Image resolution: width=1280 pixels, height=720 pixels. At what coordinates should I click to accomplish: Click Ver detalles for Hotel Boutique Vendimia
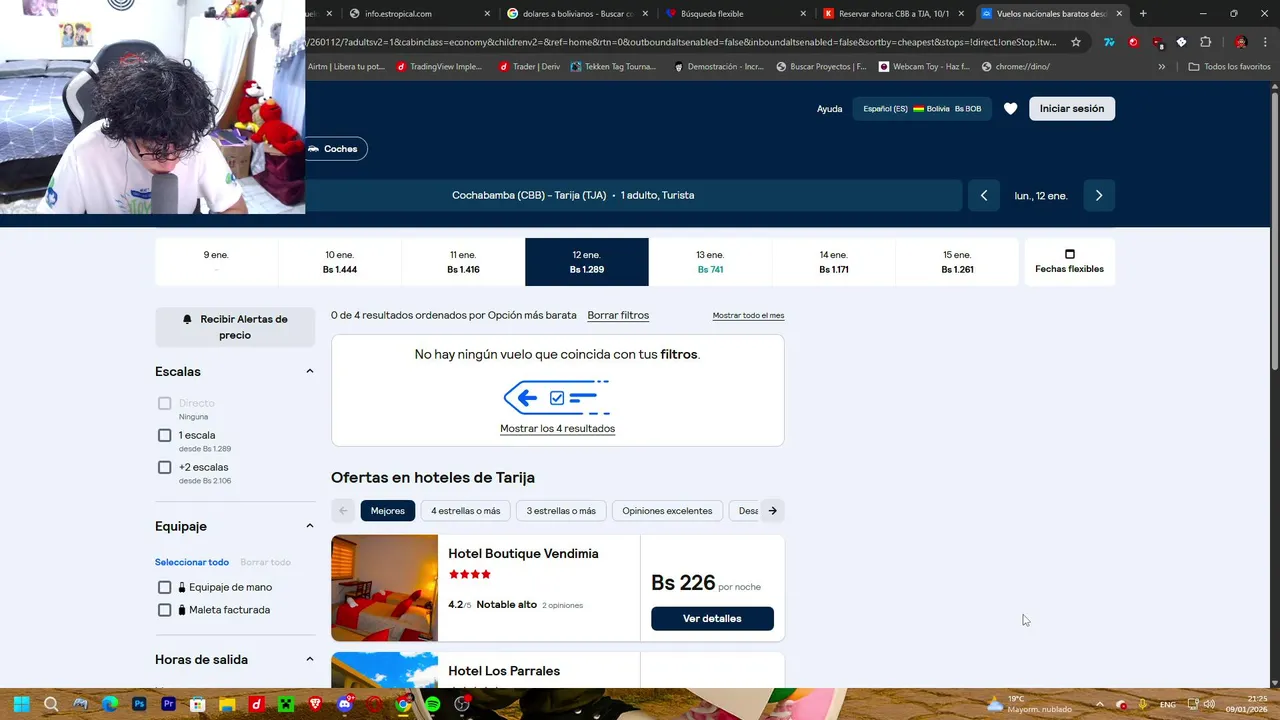712,618
